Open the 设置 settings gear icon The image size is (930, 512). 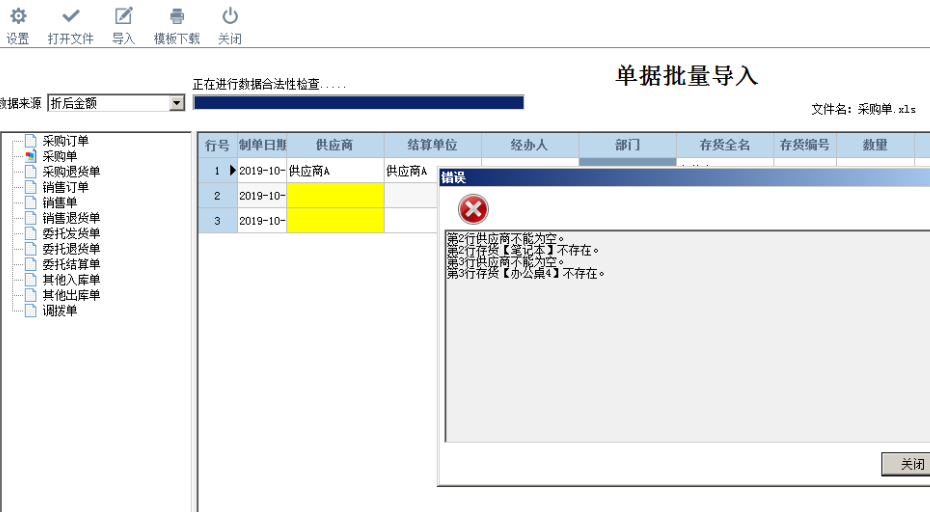(18, 16)
